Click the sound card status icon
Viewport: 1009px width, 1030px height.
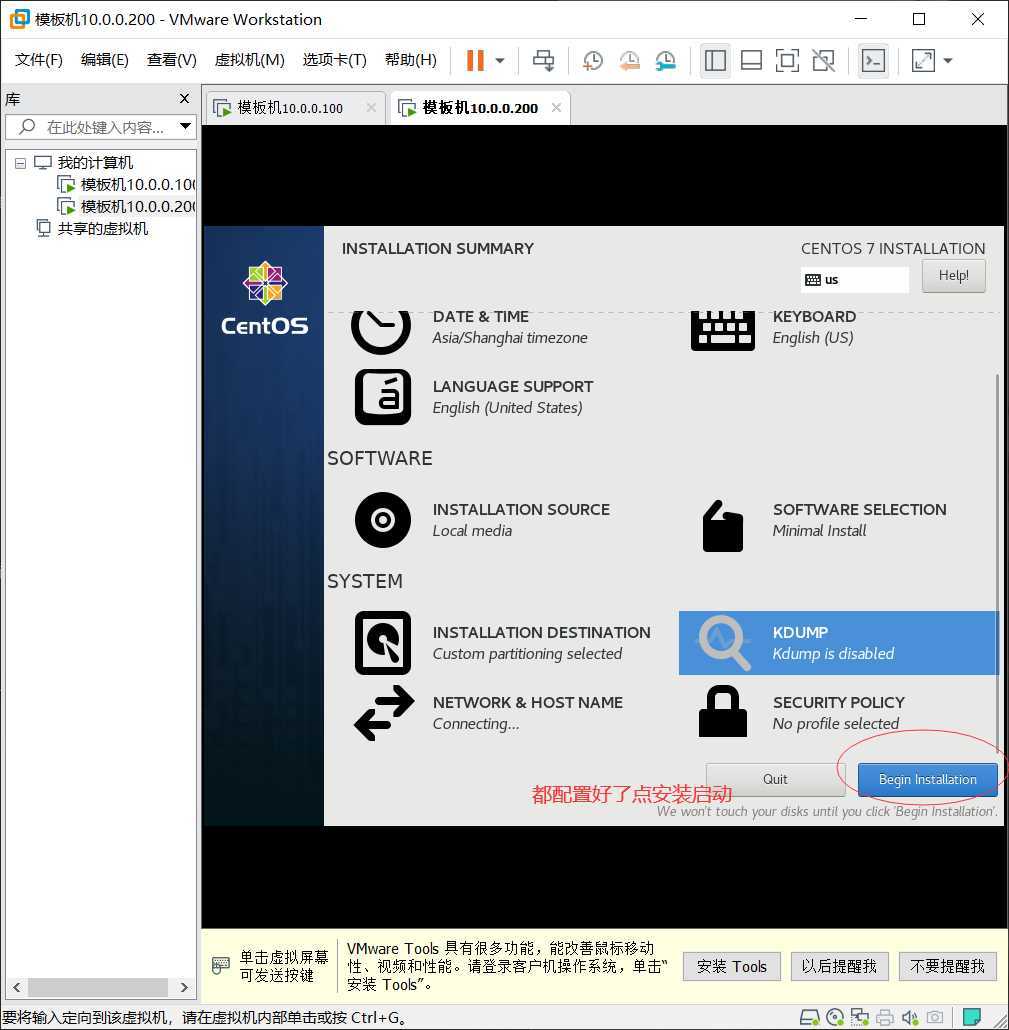[x=910, y=1018]
